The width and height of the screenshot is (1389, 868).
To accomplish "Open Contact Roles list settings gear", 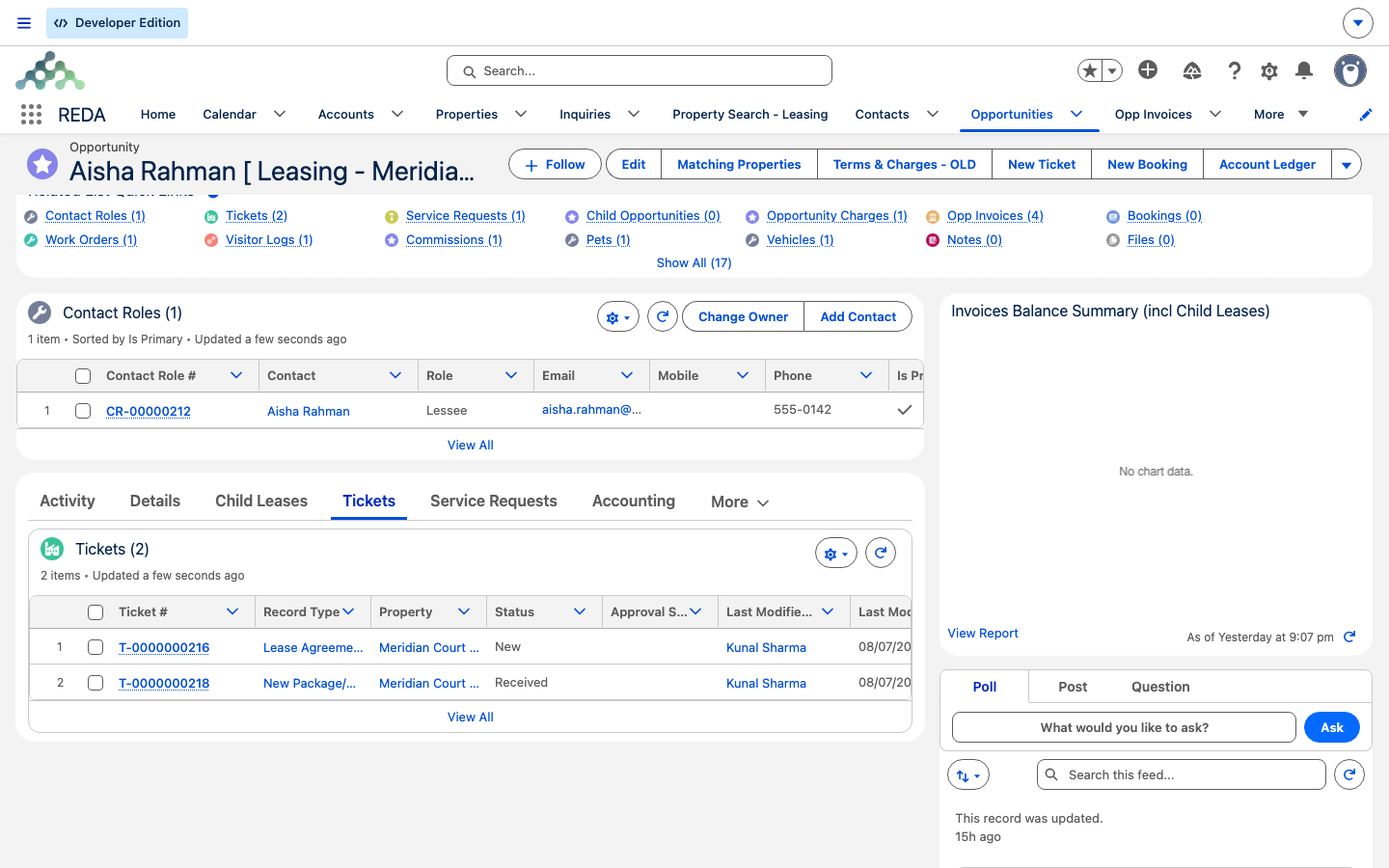I will [x=618, y=316].
